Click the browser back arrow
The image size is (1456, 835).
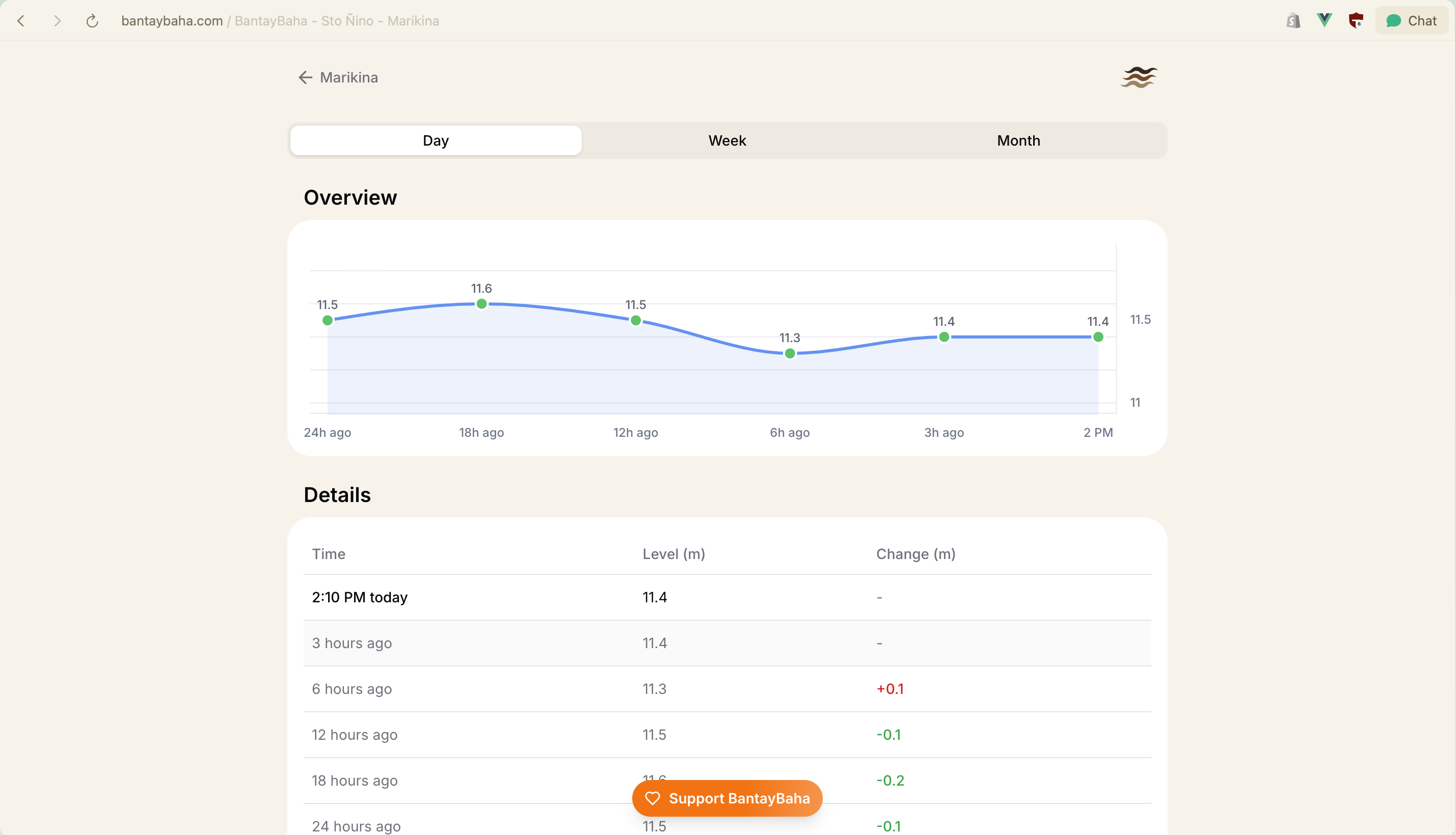(21, 21)
